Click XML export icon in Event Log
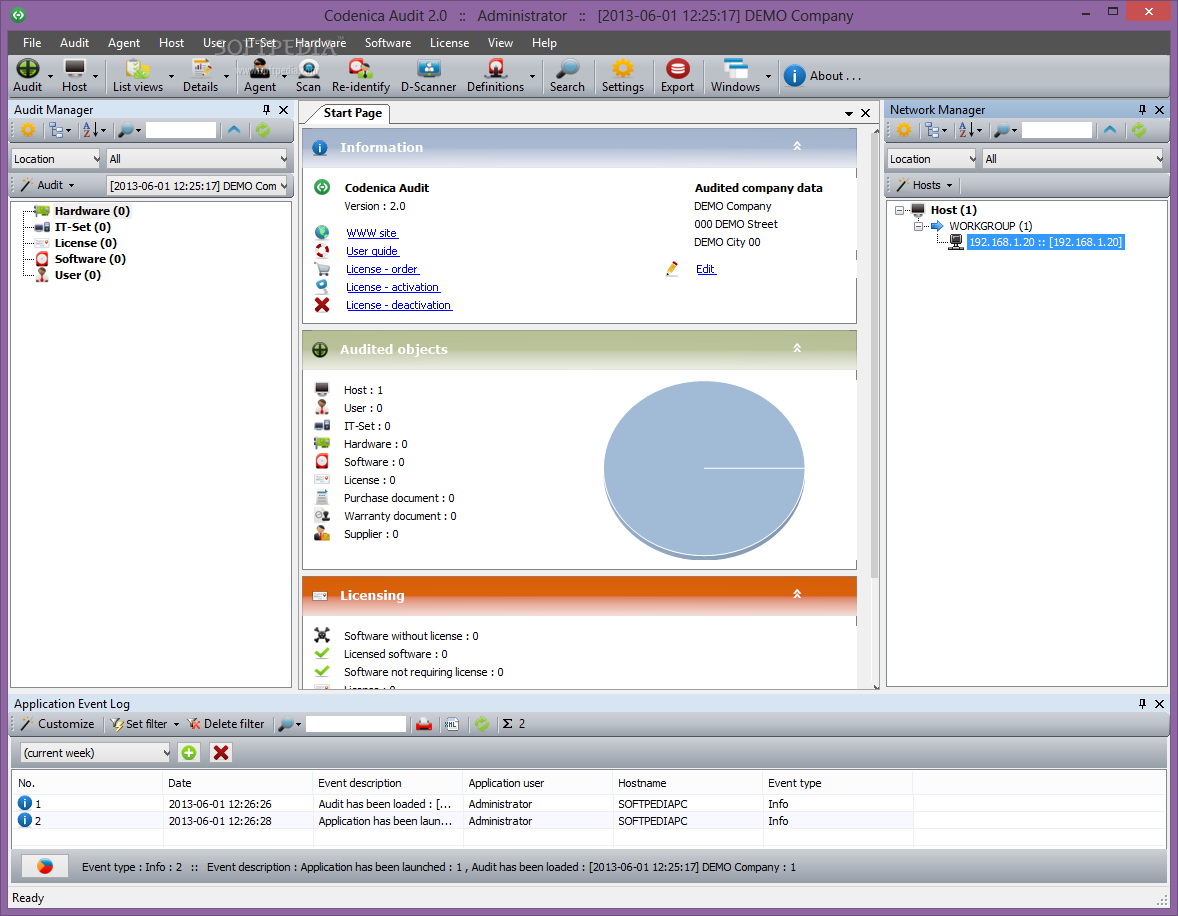1178x916 pixels. point(452,724)
